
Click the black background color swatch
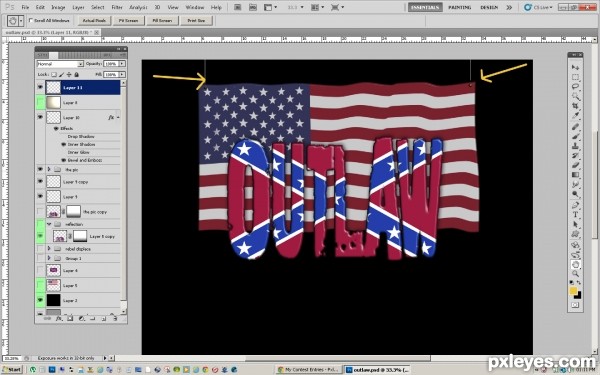579,295
